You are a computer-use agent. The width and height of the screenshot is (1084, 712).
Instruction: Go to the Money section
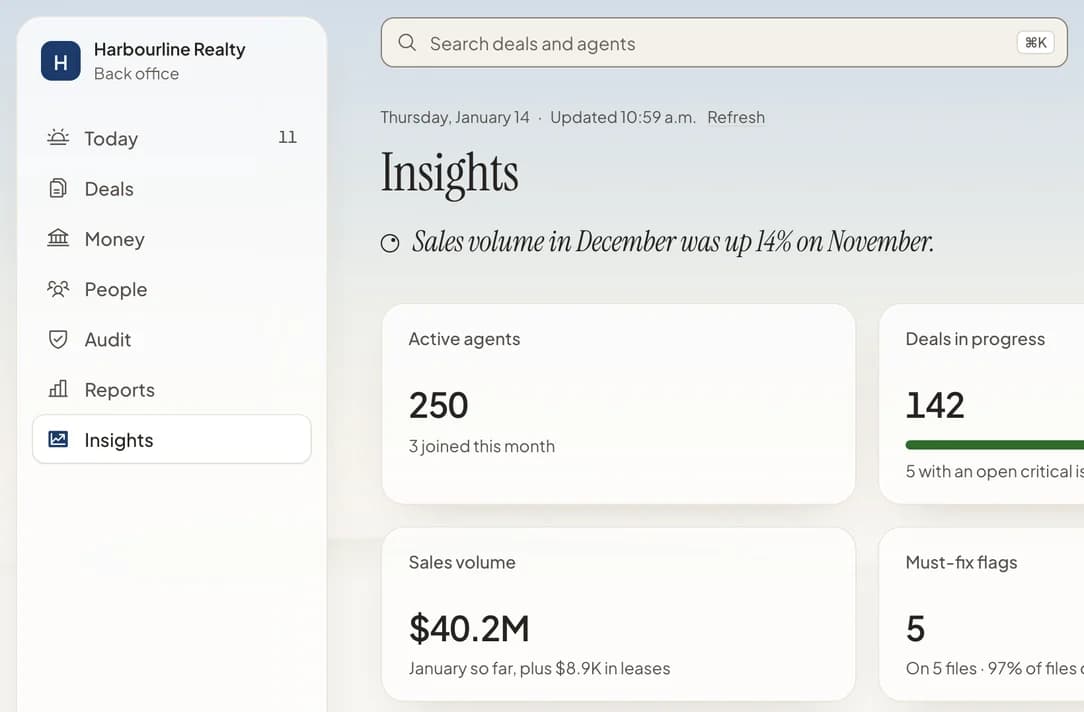click(172, 239)
